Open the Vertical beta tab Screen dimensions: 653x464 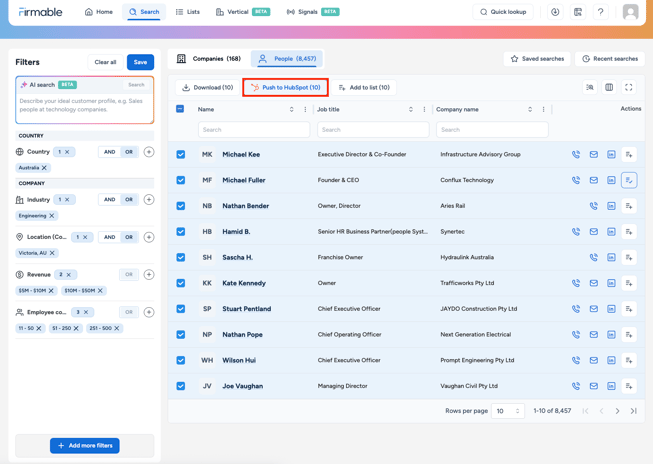pos(243,12)
